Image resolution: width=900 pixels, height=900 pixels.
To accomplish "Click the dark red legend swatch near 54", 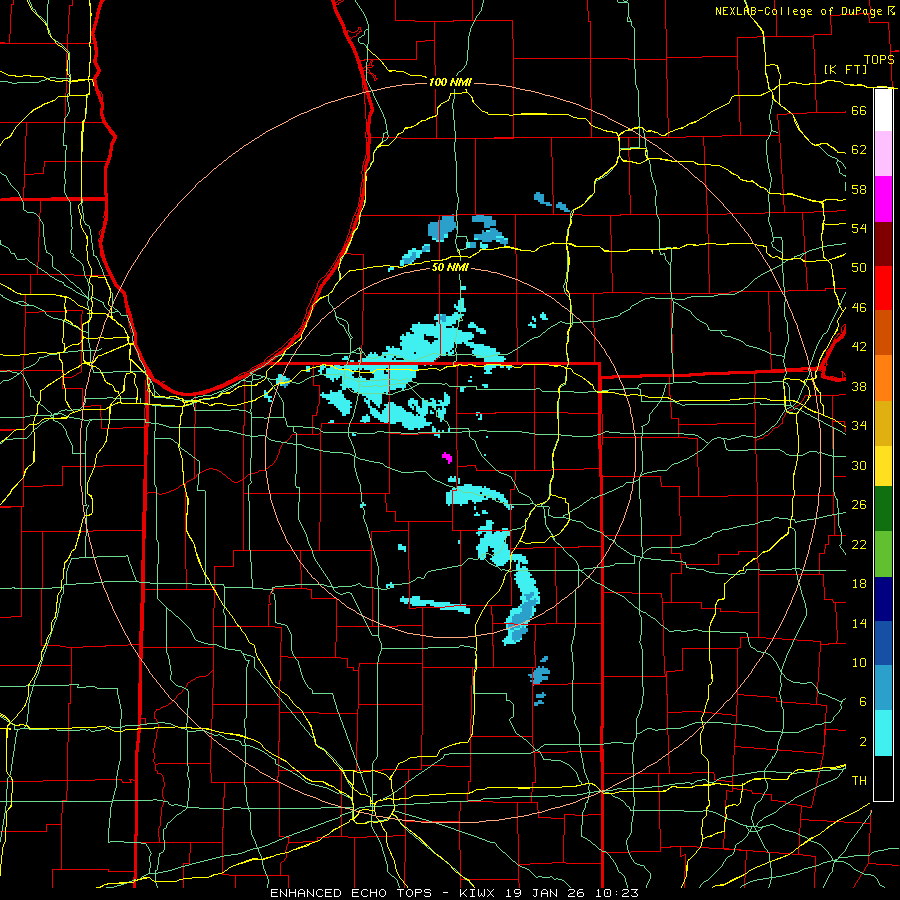I will tap(883, 244).
